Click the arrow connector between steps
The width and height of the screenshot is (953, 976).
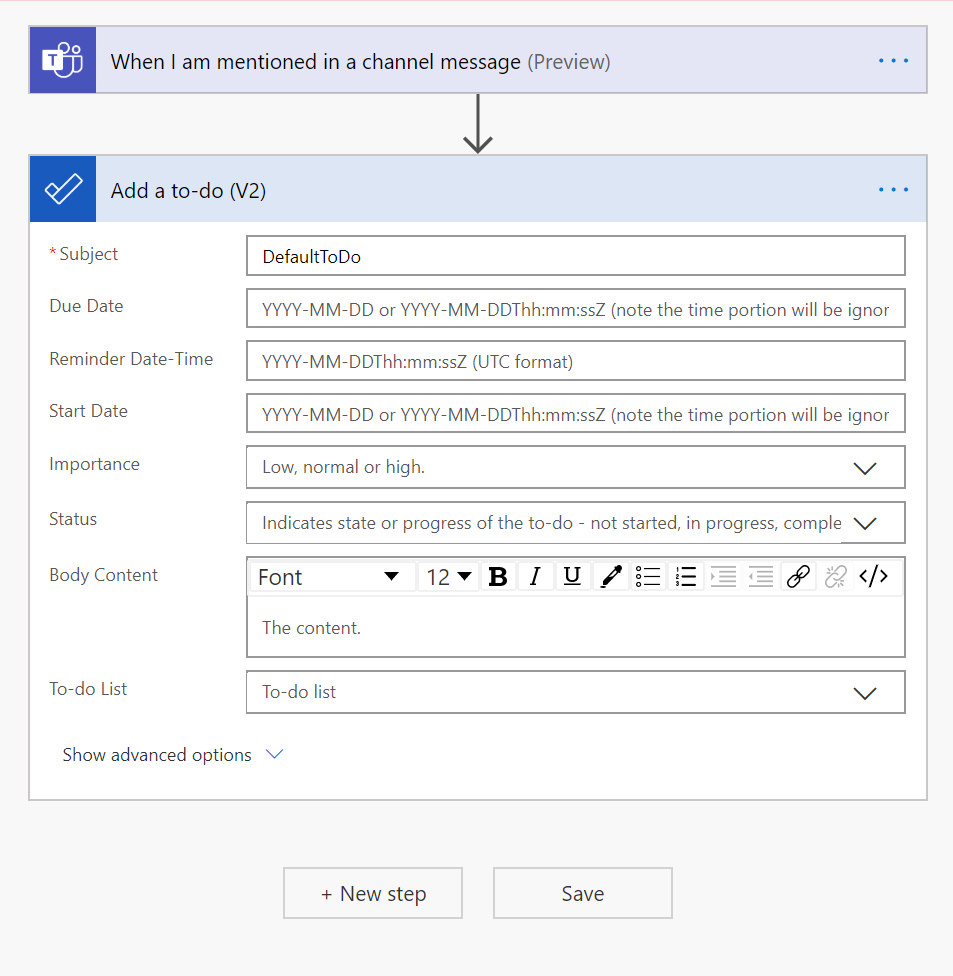pos(478,124)
